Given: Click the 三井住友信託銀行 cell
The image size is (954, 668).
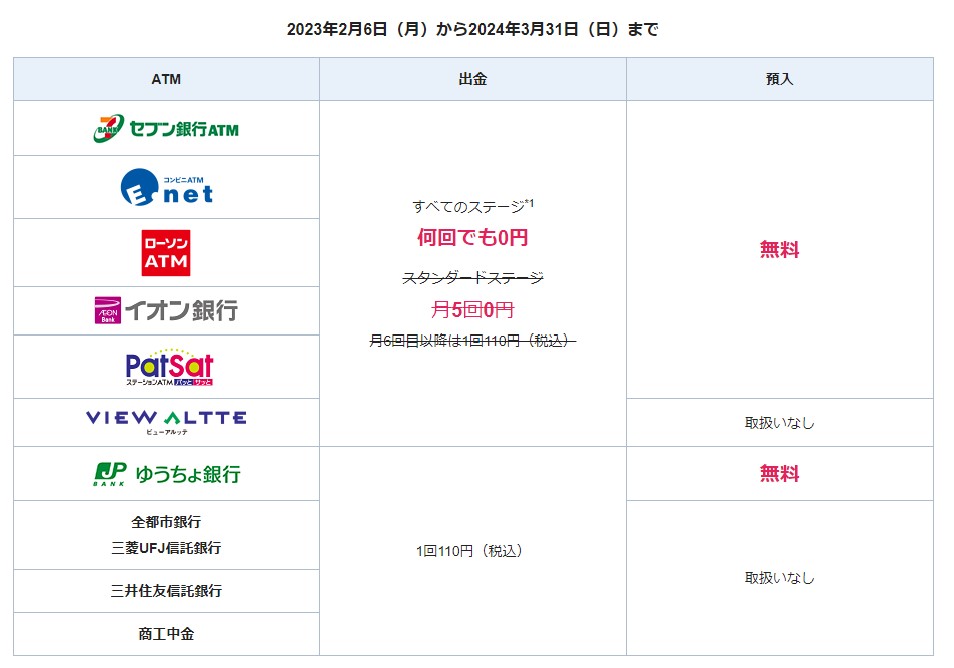Looking at the screenshot, I should click(166, 591).
